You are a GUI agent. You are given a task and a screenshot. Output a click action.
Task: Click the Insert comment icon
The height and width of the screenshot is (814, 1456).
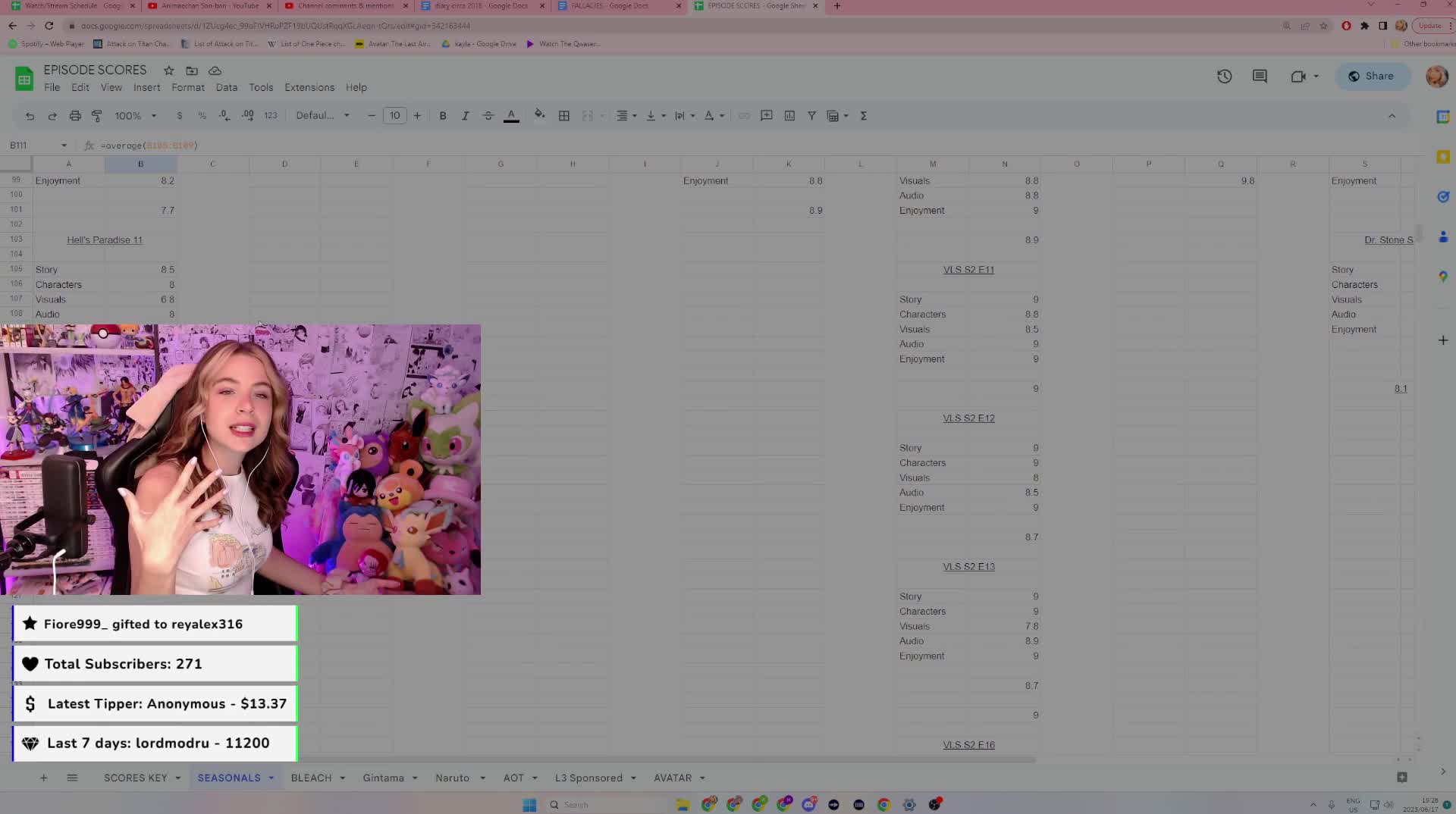point(767,116)
